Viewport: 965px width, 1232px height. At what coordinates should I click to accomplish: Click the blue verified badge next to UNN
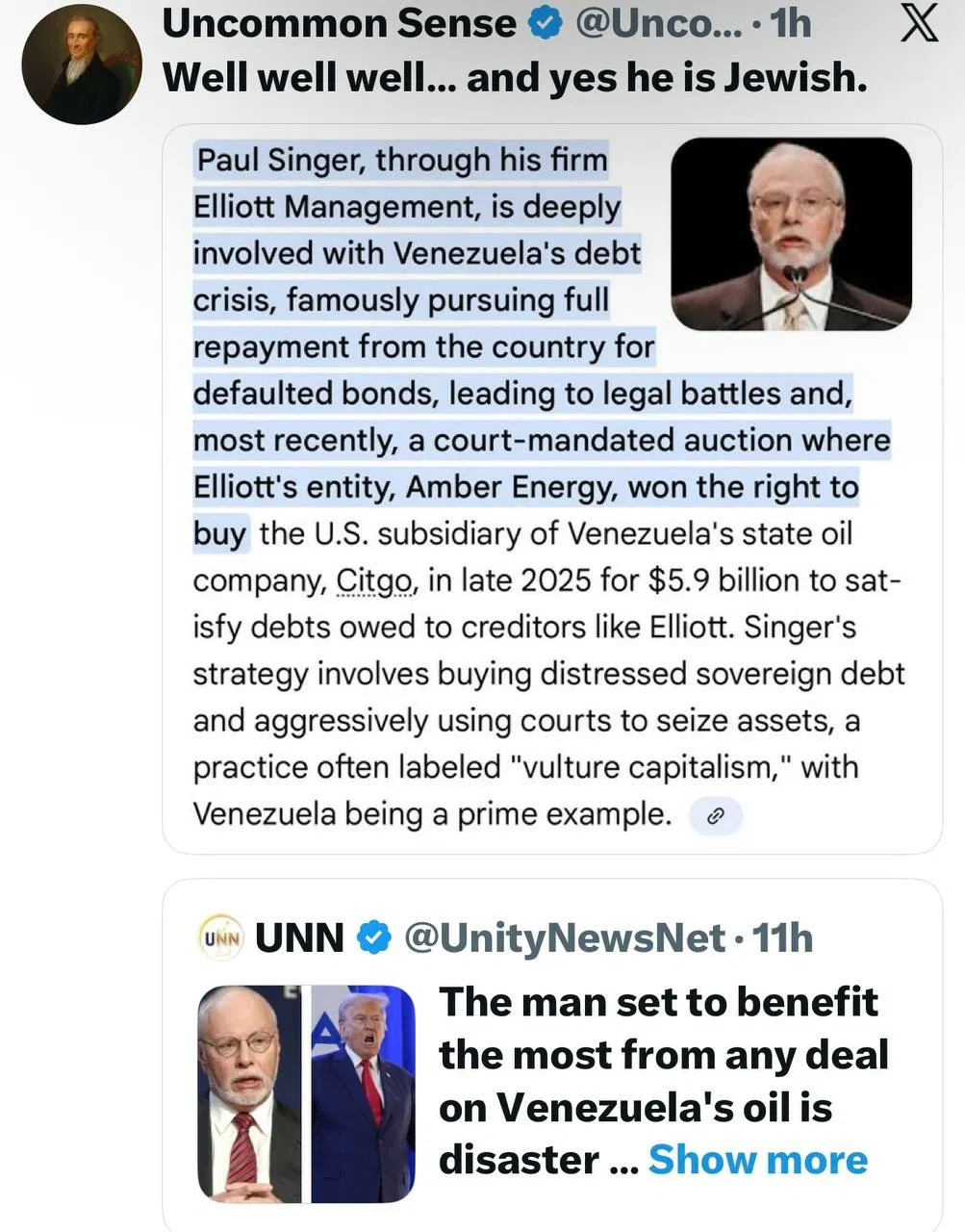click(374, 937)
